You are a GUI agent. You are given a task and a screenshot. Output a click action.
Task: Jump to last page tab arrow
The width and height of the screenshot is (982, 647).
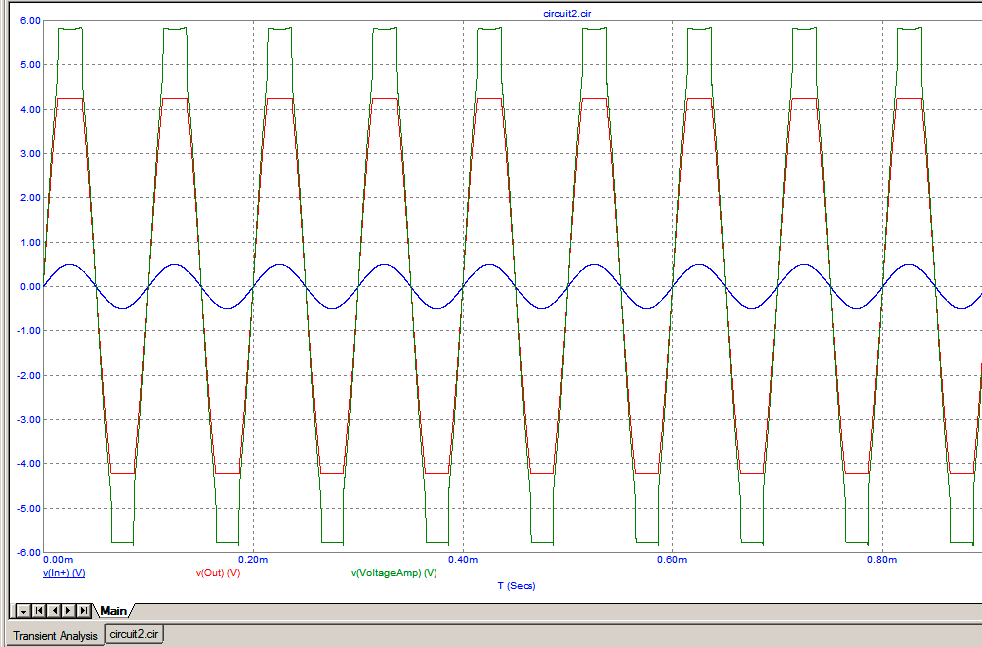(x=83, y=611)
